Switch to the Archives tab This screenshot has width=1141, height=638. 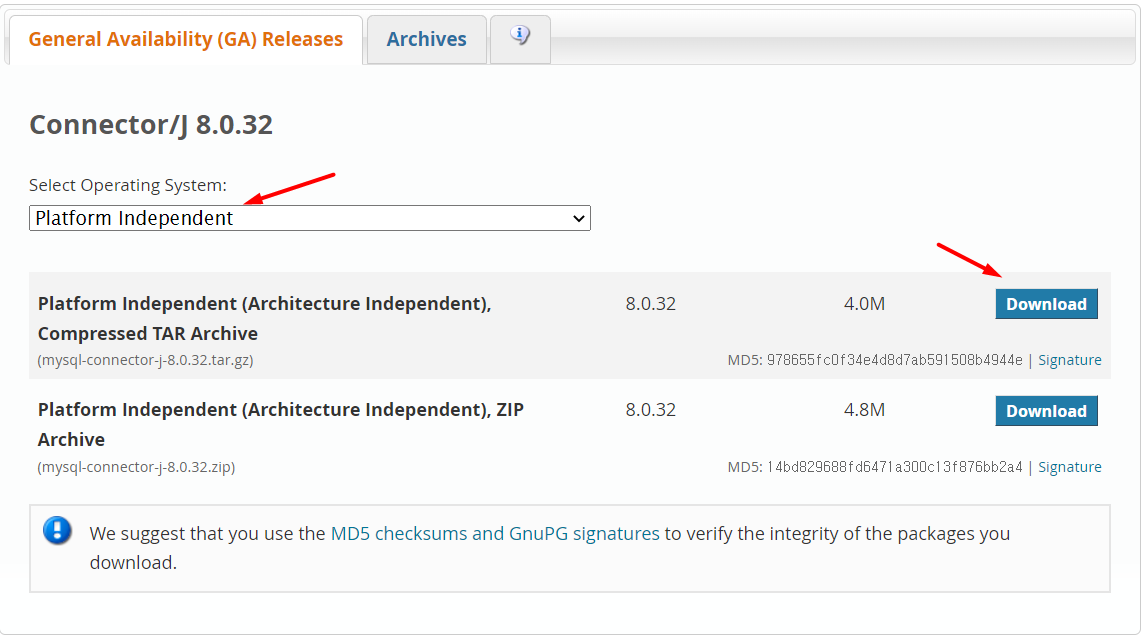[x=426, y=39]
